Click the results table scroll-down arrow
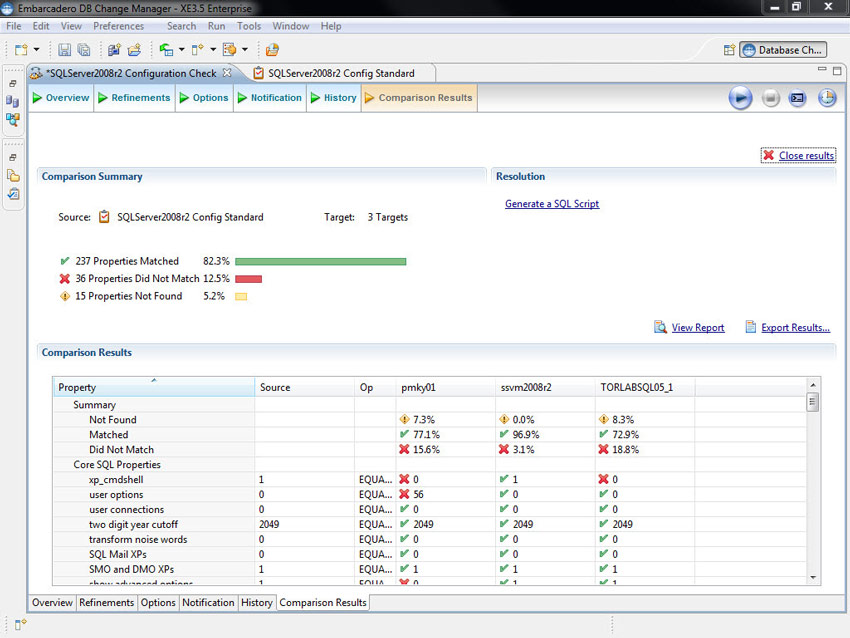The width and height of the screenshot is (850, 638). pos(813,578)
